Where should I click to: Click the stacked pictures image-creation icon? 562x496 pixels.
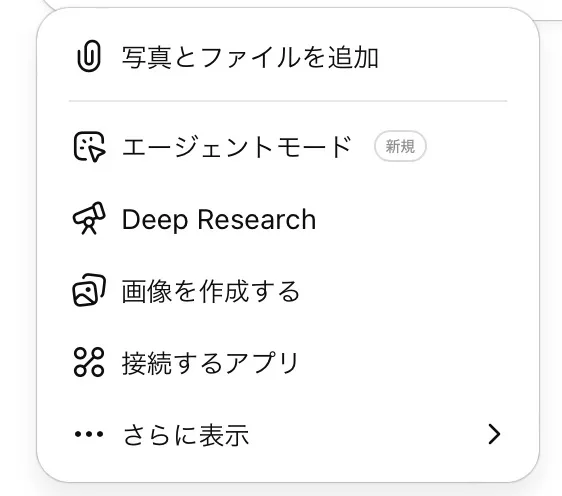click(89, 290)
